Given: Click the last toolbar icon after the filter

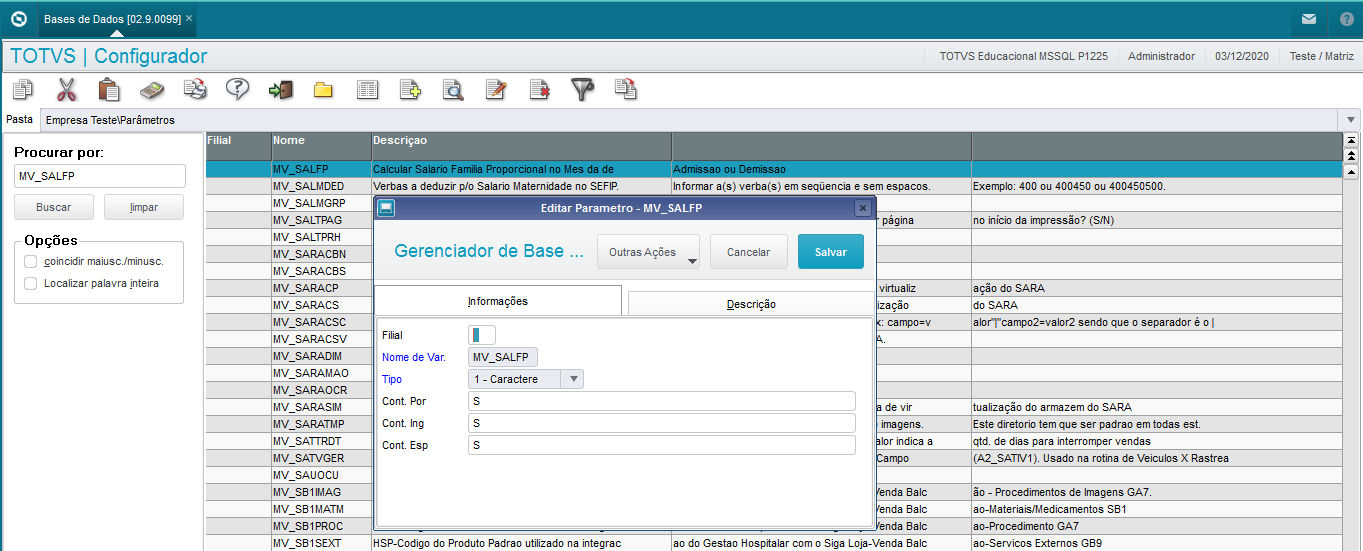Looking at the screenshot, I should (626, 89).
